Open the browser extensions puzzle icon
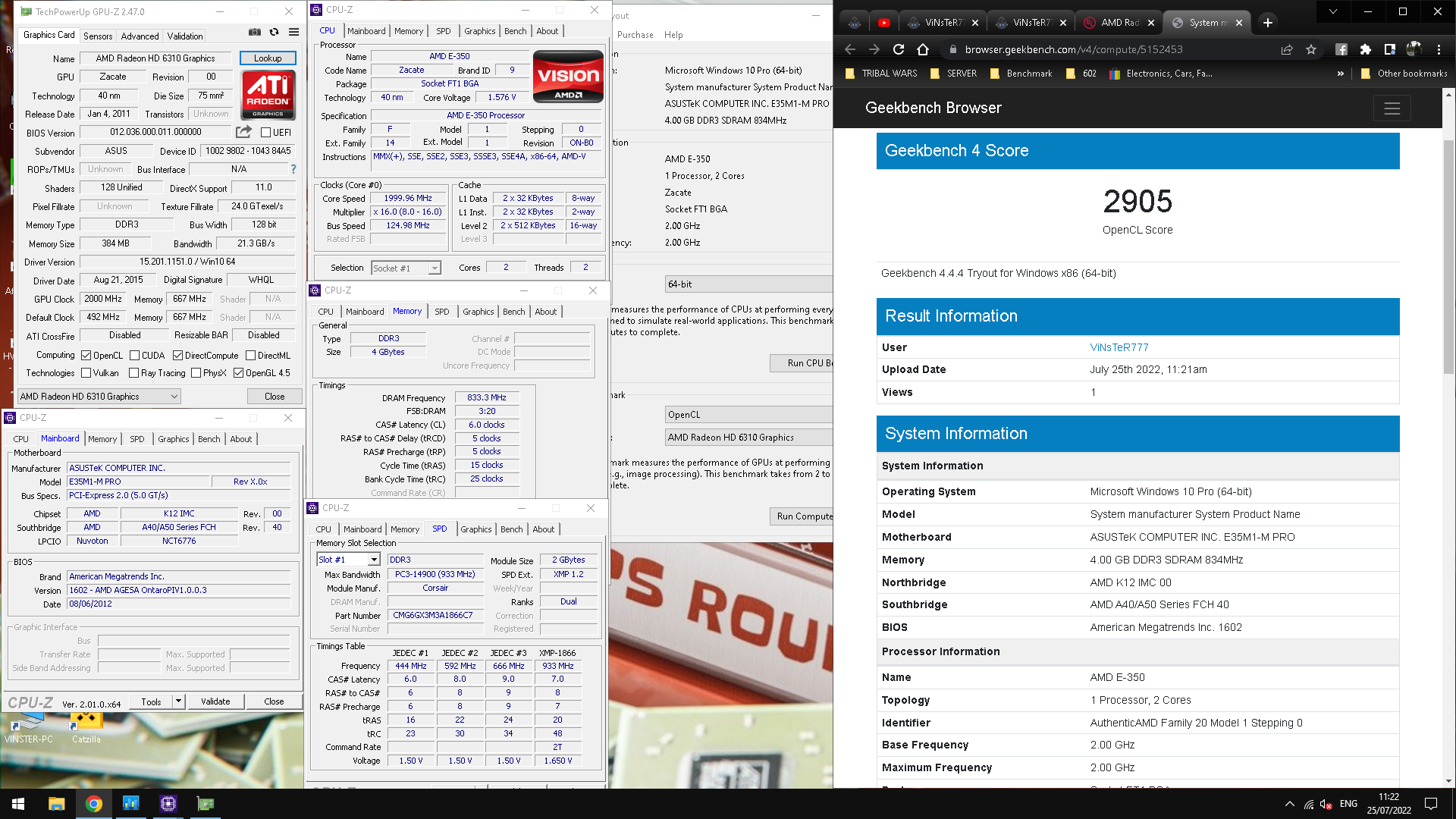 [1365, 49]
